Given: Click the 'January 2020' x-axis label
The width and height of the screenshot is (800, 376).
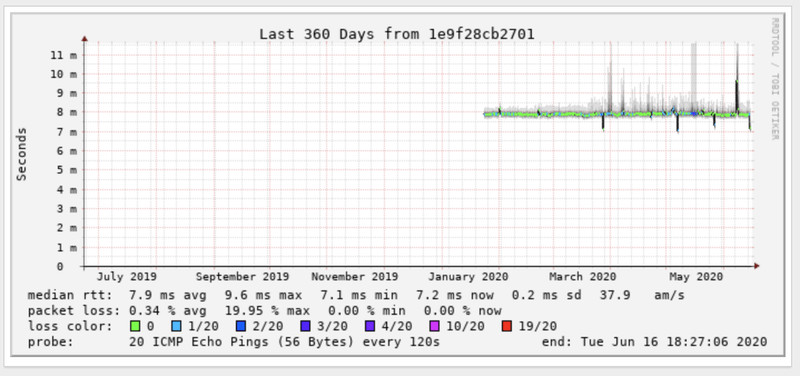Looking at the screenshot, I should 468,277.
